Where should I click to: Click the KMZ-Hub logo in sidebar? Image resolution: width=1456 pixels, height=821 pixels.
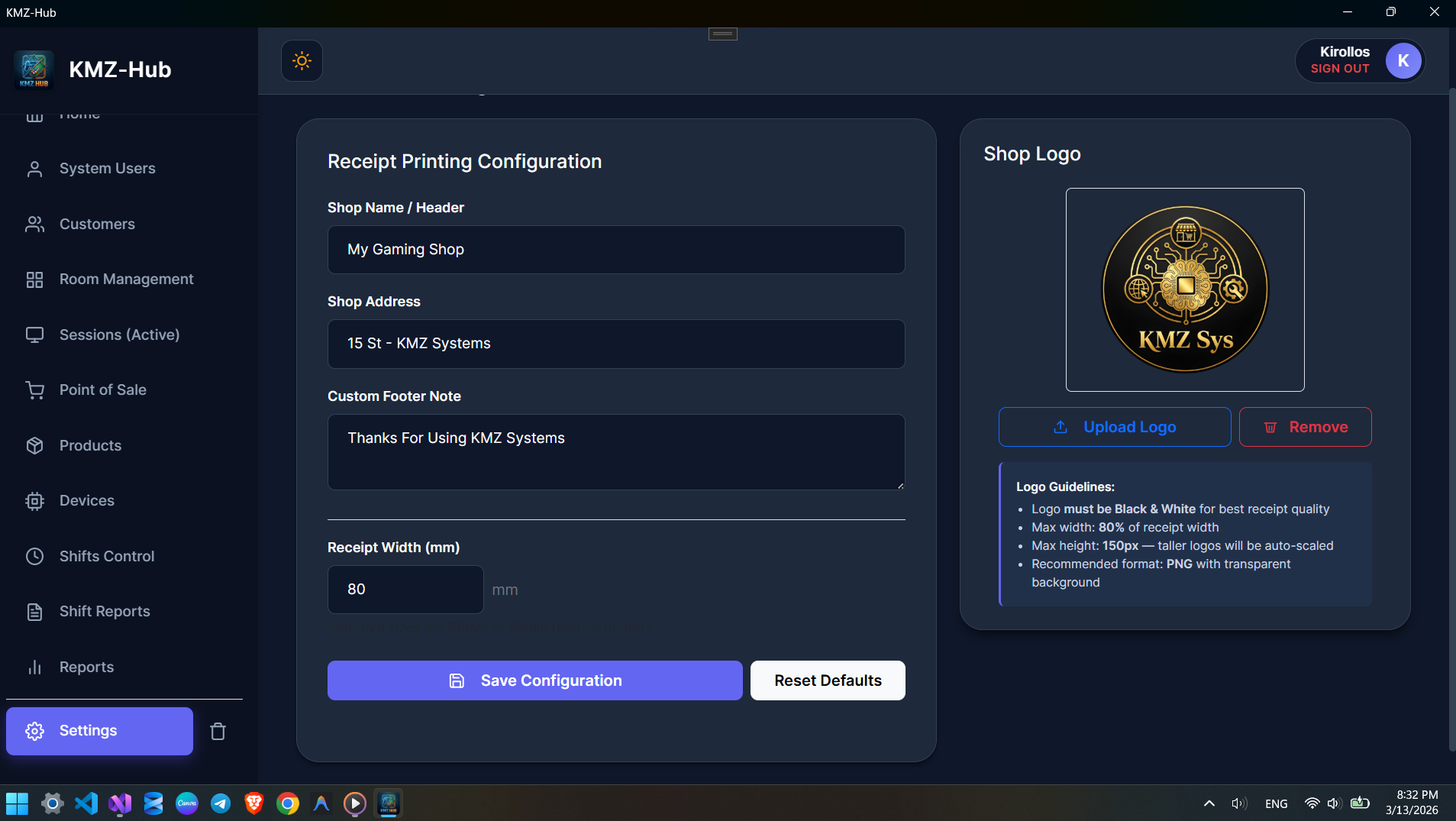[34, 69]
